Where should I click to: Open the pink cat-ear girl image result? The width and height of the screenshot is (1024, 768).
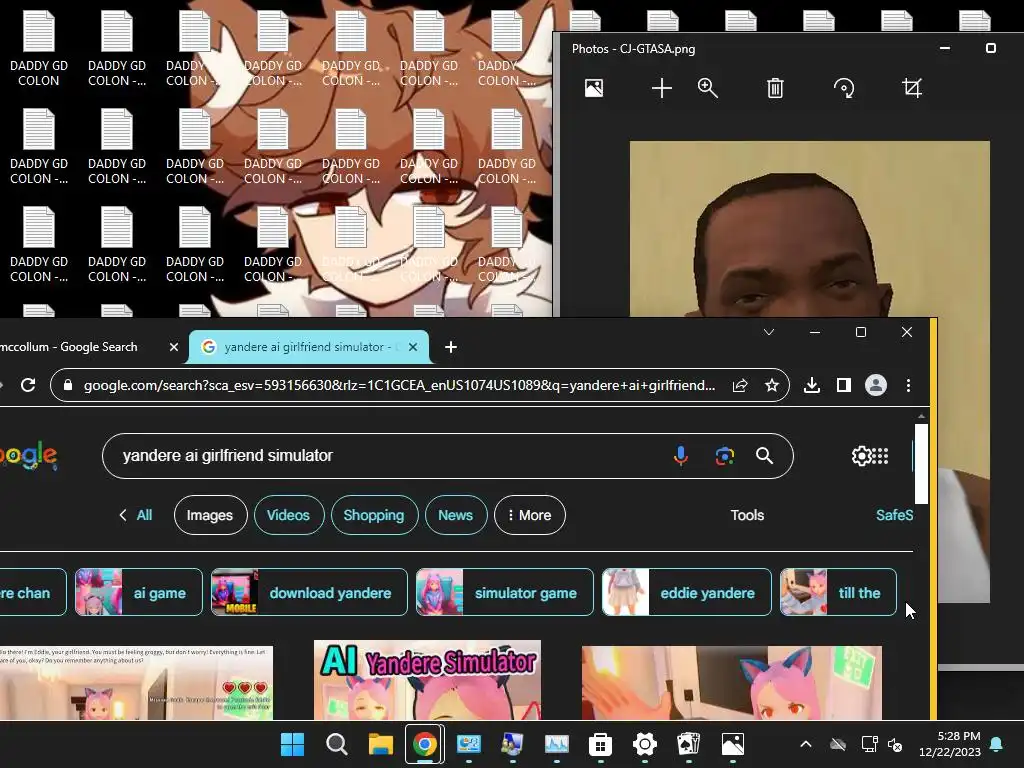[x=731, y=683]
